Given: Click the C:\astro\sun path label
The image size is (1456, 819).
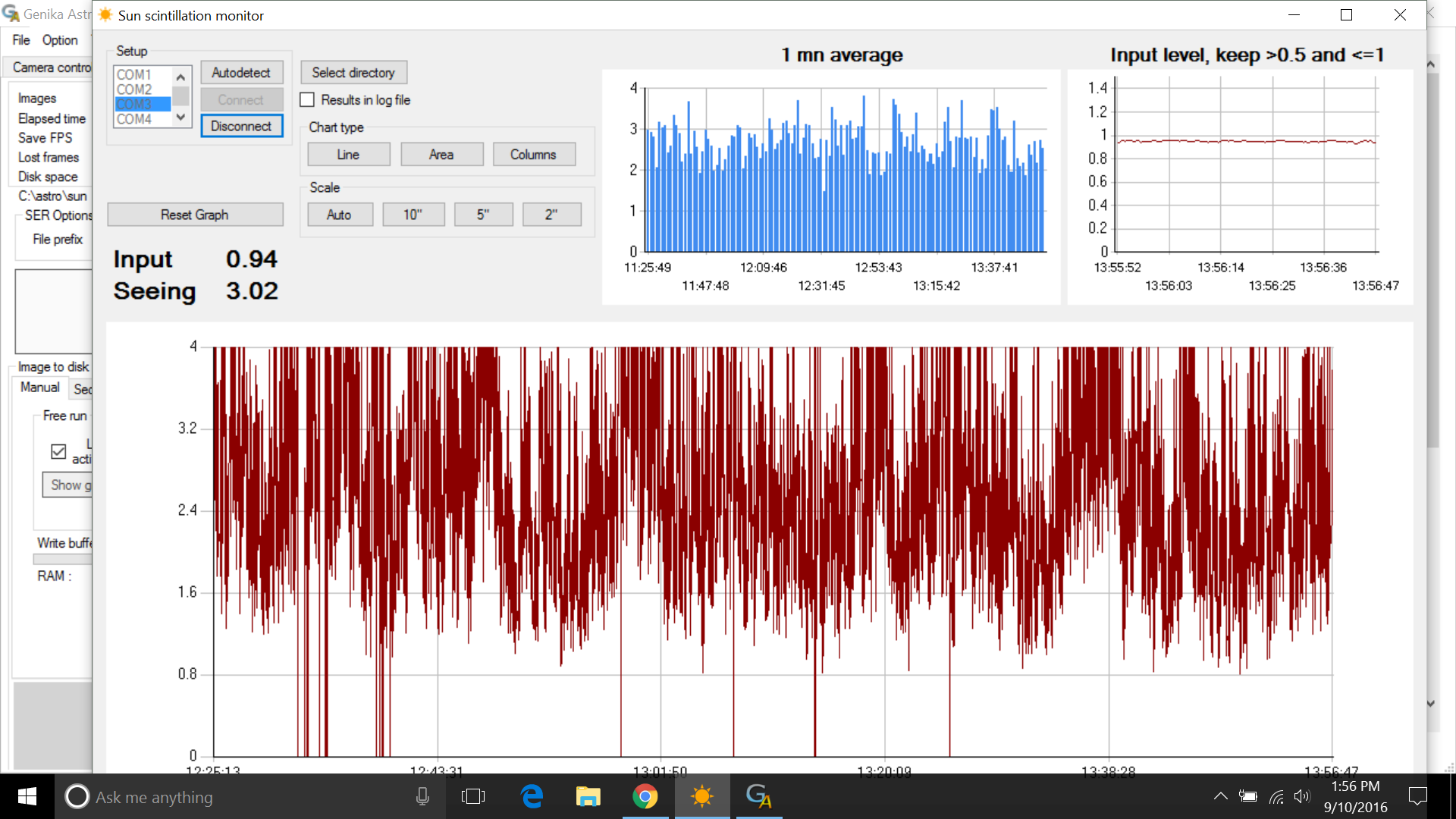Looking at the screenshot, I should [52, 196].
